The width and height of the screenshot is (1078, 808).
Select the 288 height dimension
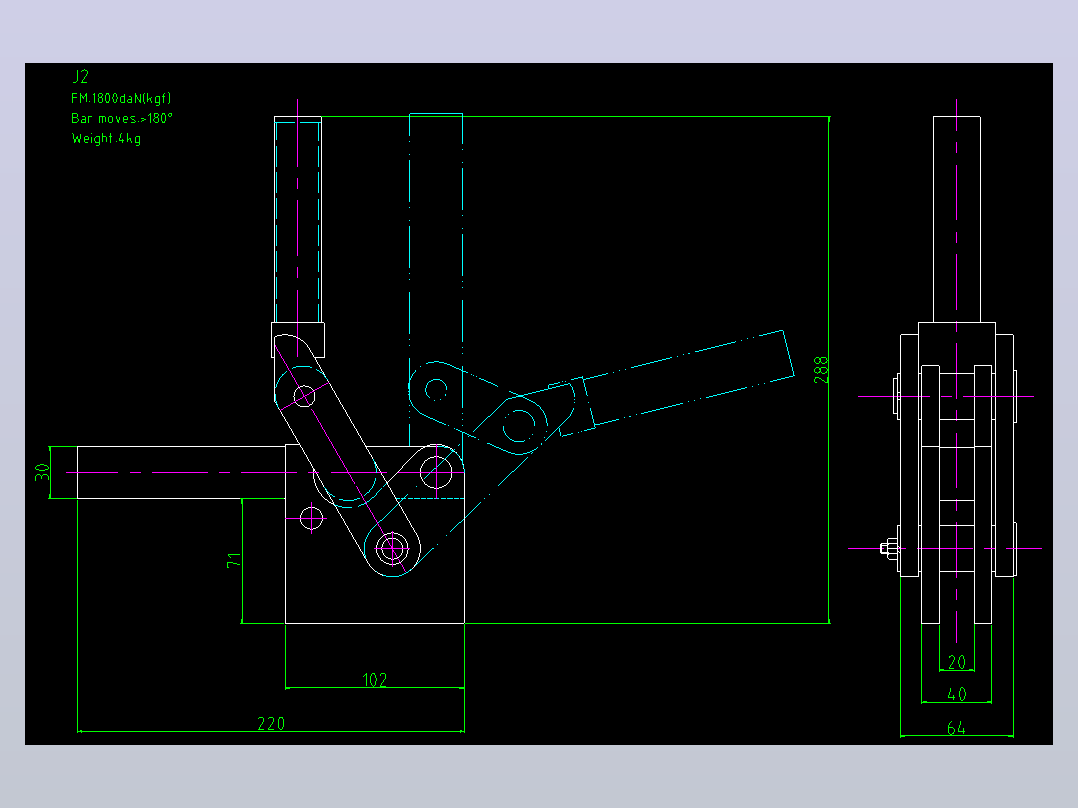pyautogui.click(x=821, y=370)
